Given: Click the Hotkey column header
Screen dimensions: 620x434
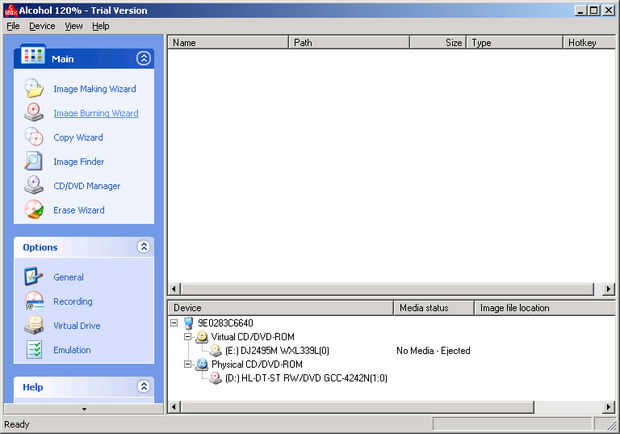Looking at the screenshot, I should (589, 42).
